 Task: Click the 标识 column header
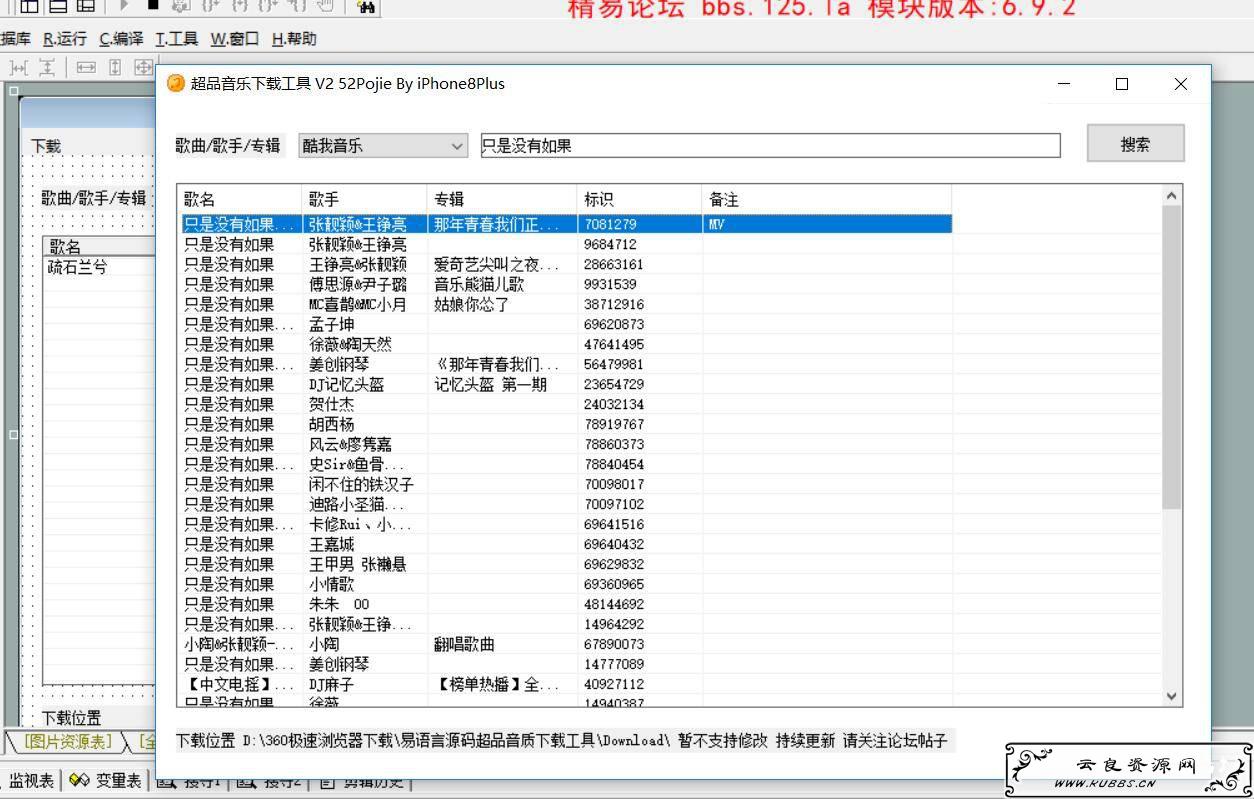click(x=640, y=200)
